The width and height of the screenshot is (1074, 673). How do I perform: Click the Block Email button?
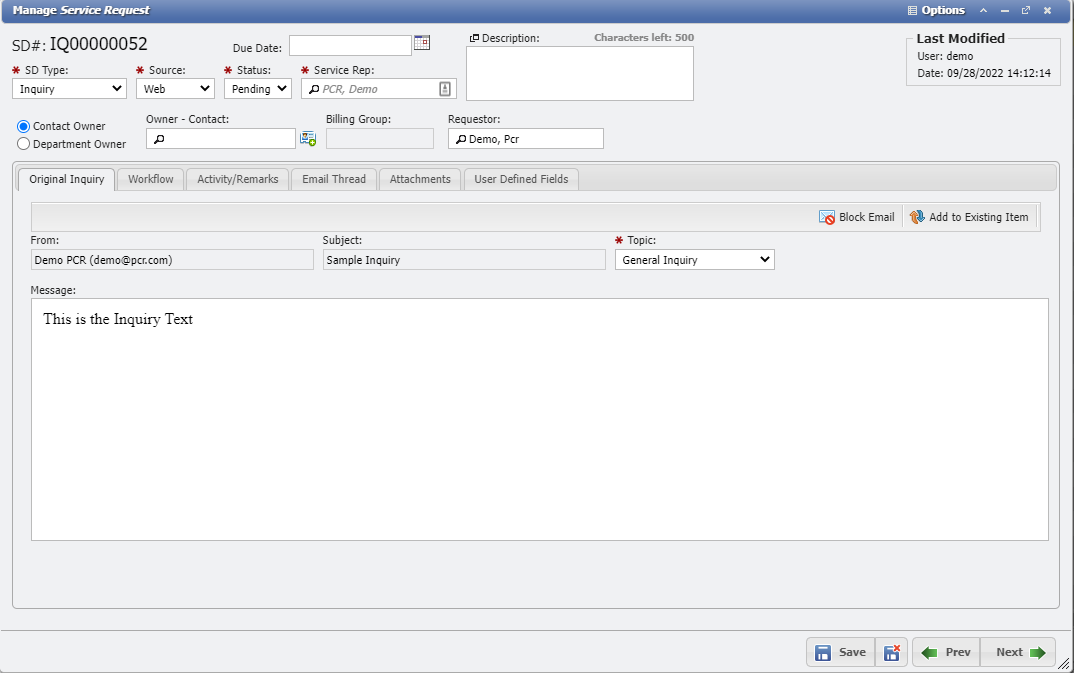tap(857, 217)
